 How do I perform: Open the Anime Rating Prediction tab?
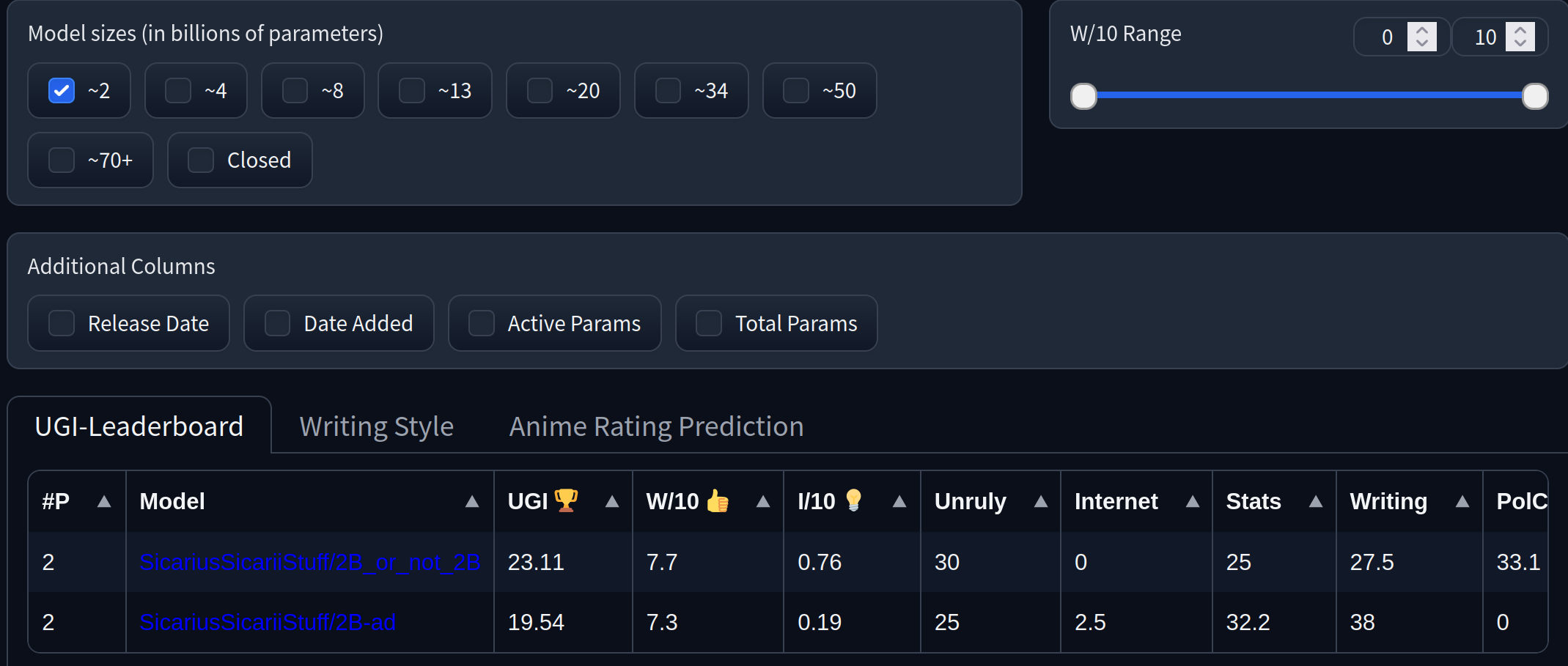click(656, 426)
